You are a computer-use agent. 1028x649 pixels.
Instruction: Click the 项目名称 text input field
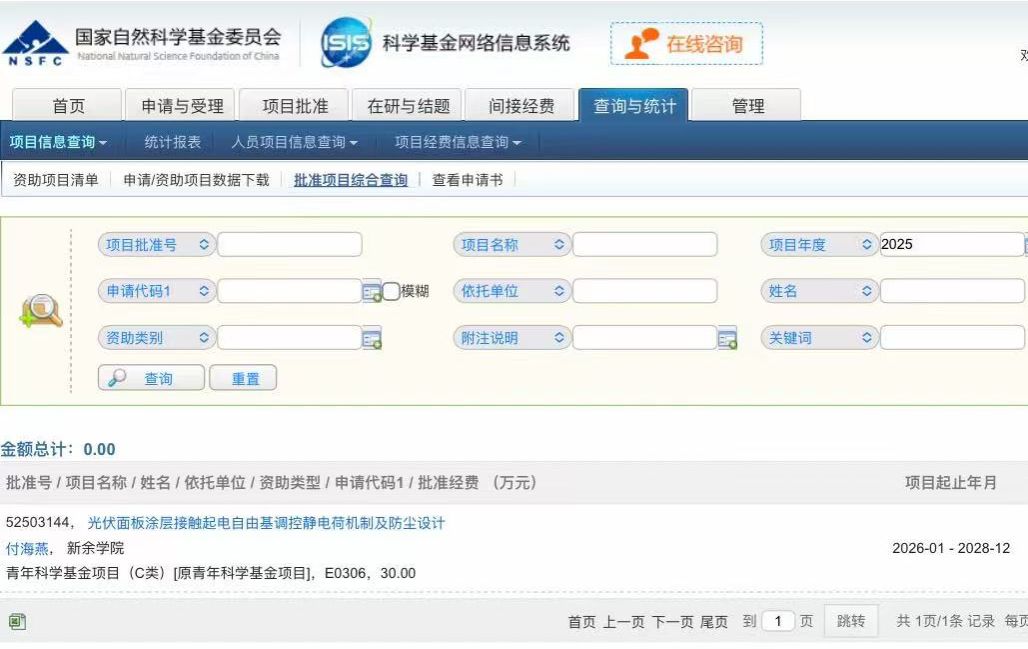[x=645, y=245]
